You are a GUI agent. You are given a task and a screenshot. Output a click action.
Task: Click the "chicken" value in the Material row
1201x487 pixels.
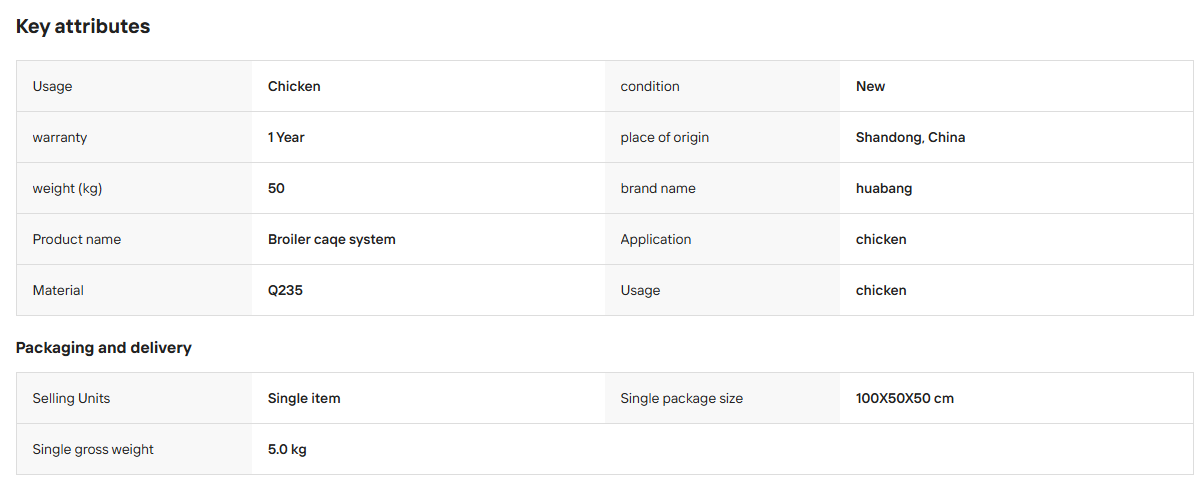point(881,290)
